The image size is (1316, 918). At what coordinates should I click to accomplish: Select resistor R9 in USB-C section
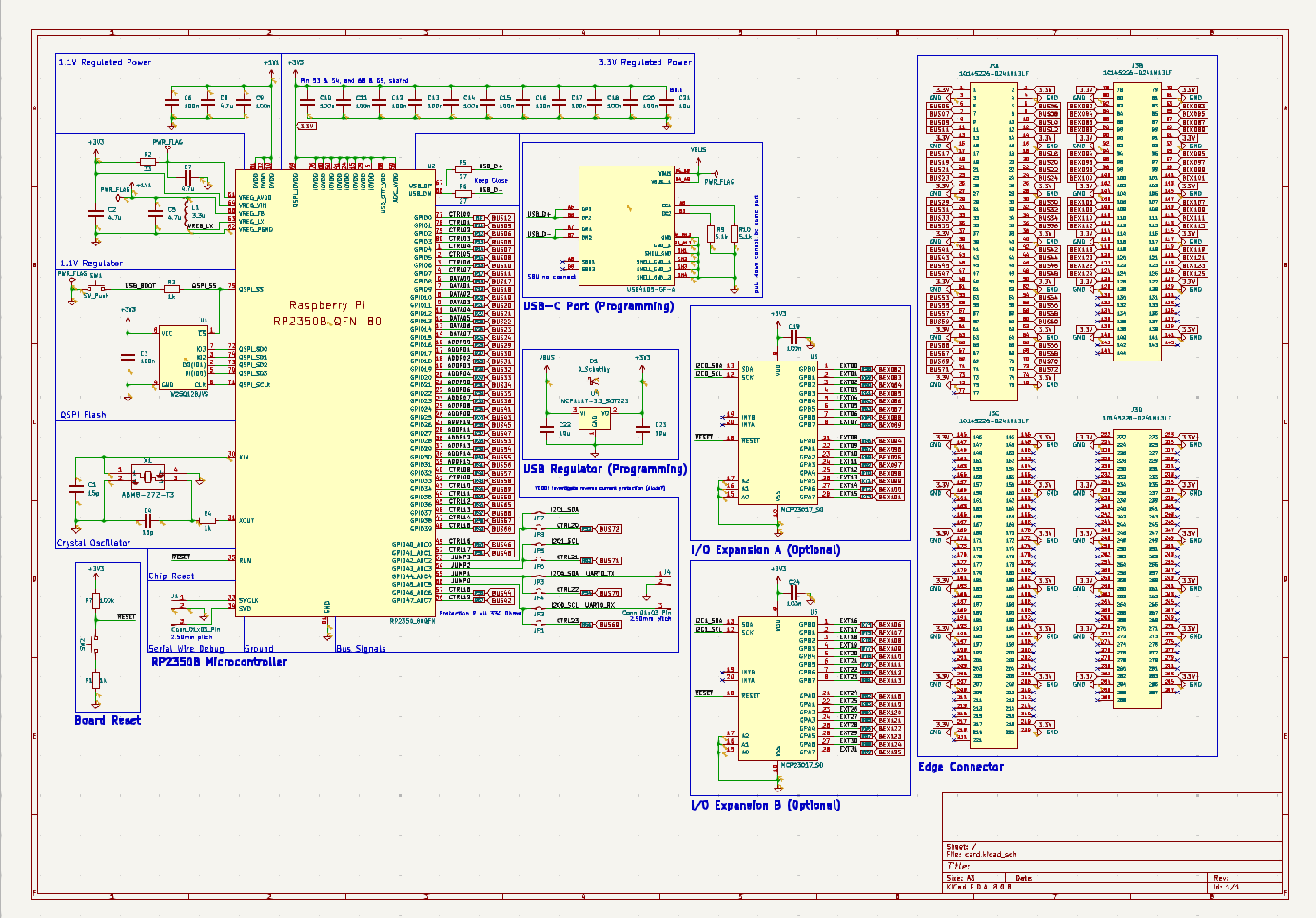[710, 233]
